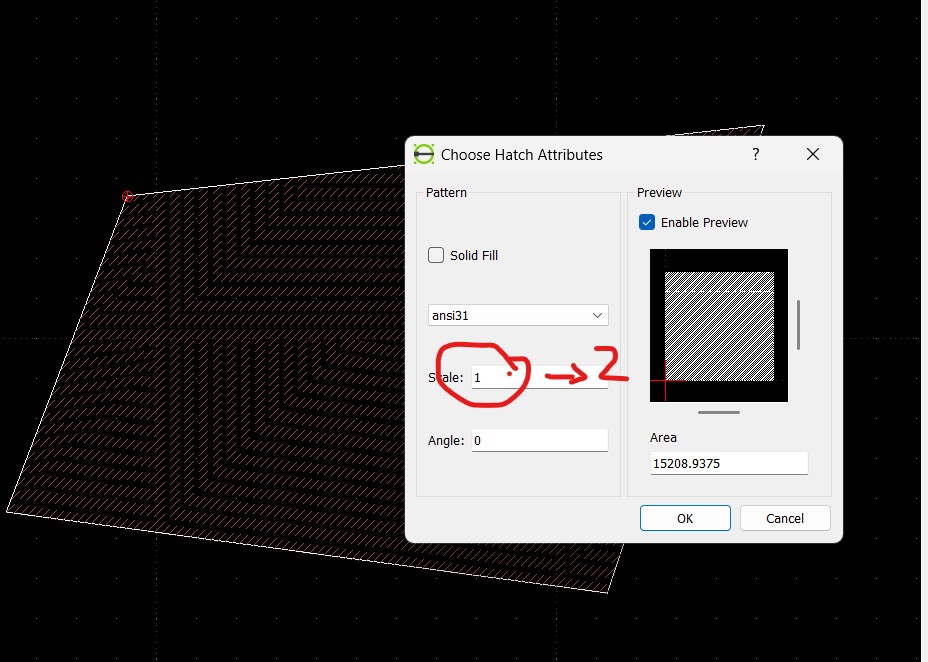Viewport: 928px width, 662px height.
Task: Open the ansi31 pattern dropdown
Action: [518, 315]
